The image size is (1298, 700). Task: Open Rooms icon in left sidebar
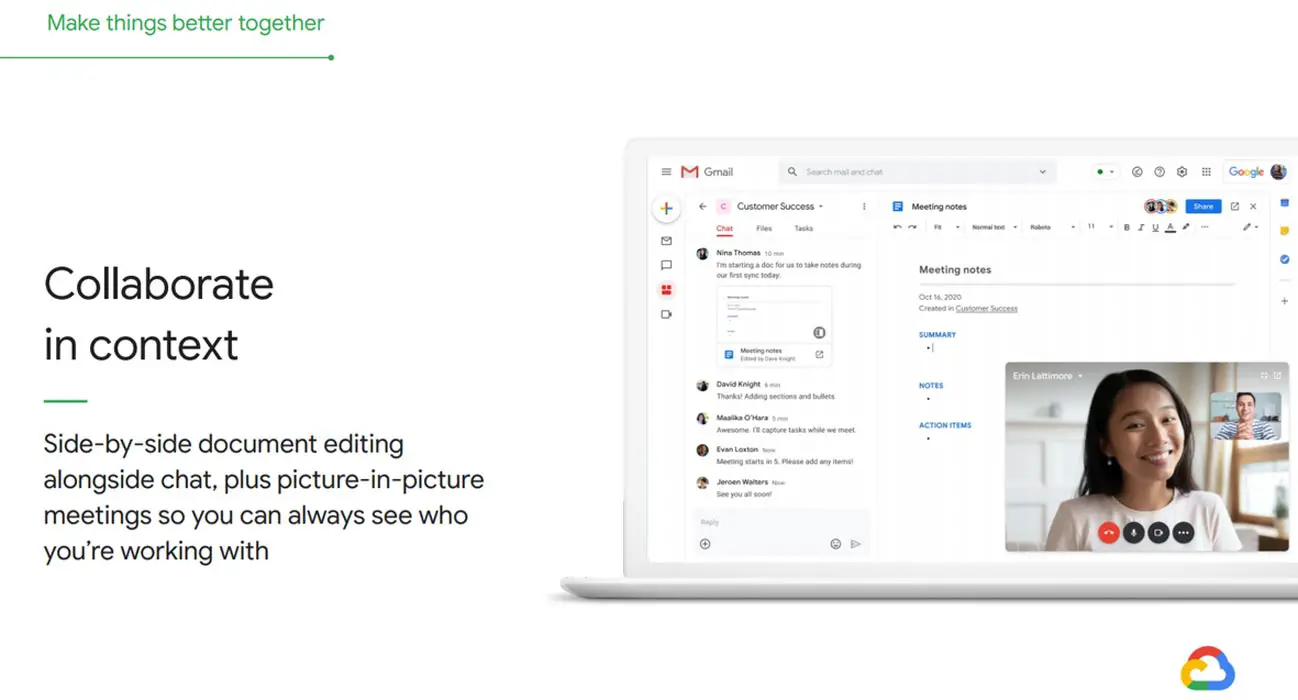point(666,290)
